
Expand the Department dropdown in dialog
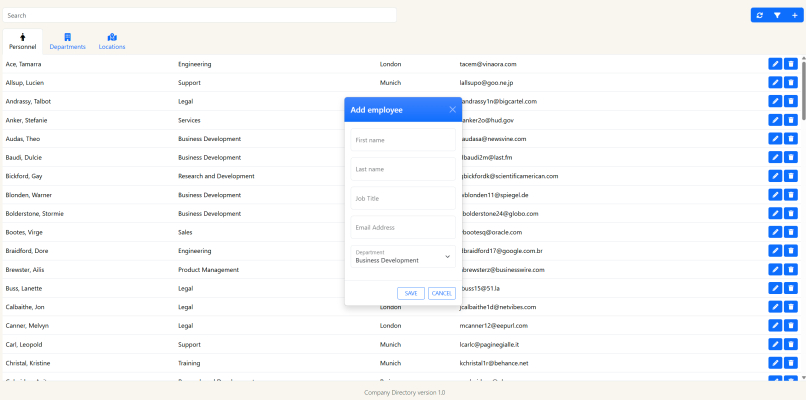pyautogui.click(x=405, y=257)
